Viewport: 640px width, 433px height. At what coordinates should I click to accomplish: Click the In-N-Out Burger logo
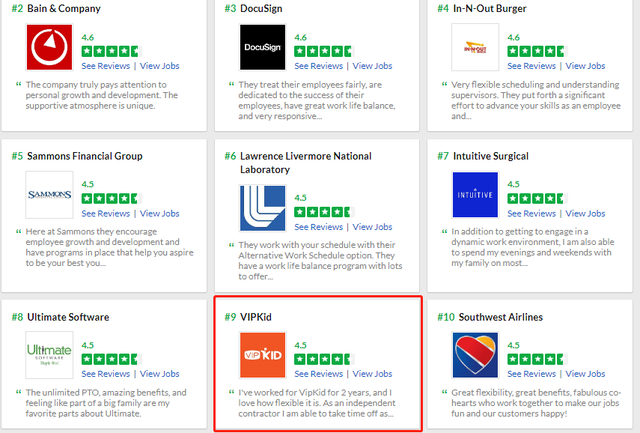point(475,47)
